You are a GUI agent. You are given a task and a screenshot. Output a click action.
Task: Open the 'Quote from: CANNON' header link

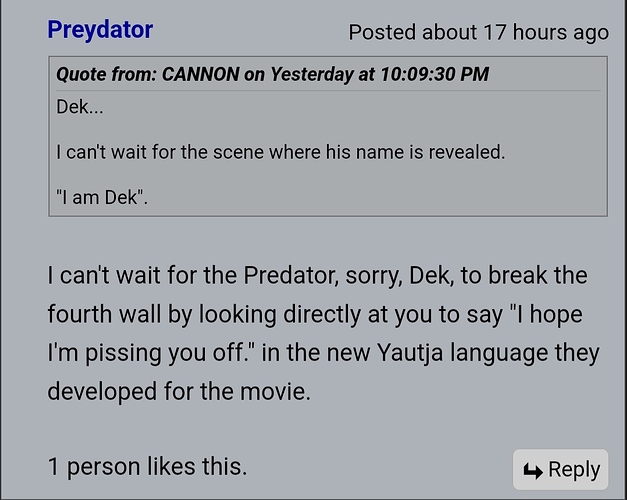click(272, 74)
